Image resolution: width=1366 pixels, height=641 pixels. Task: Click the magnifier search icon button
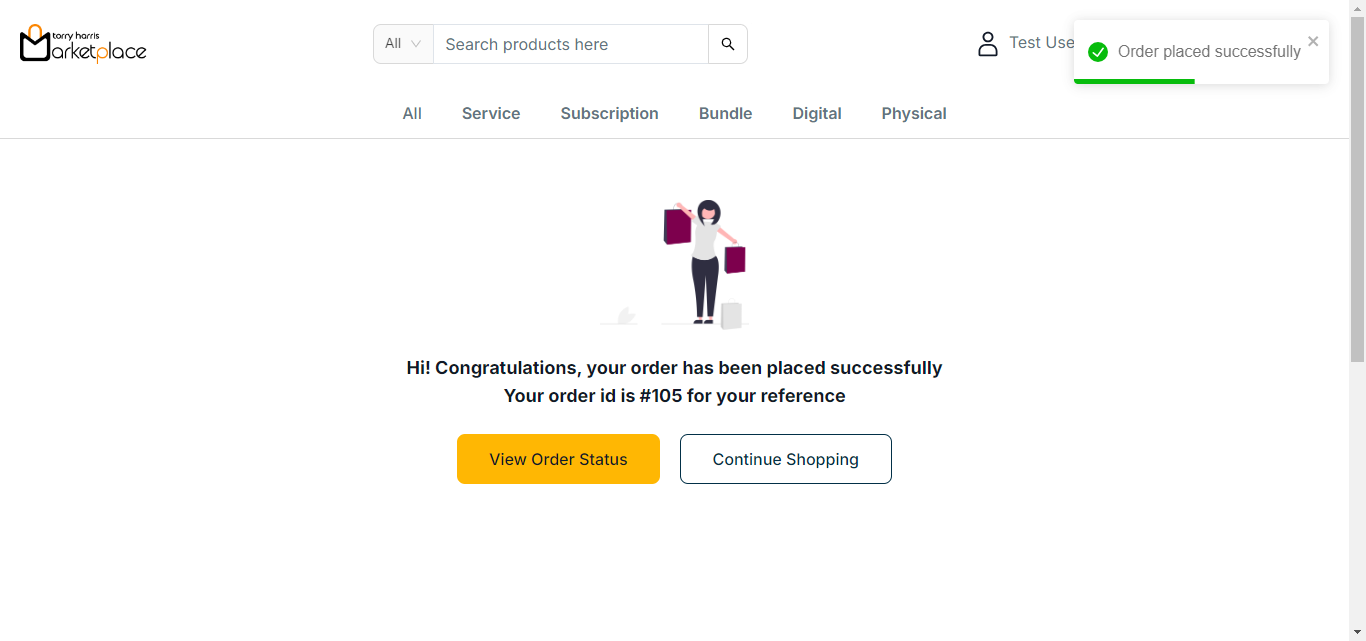click(728, 44)
